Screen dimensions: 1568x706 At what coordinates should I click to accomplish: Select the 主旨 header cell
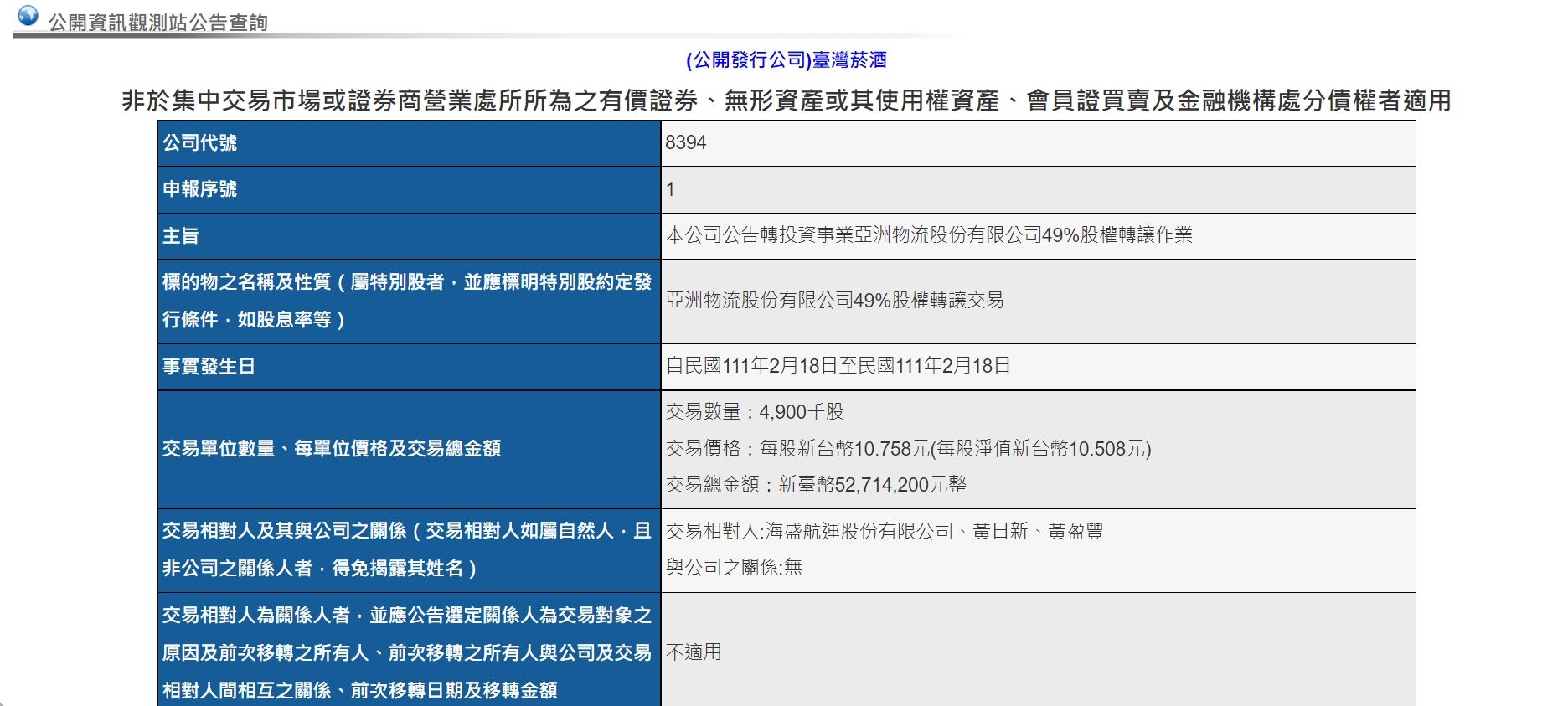coord(409,236)
